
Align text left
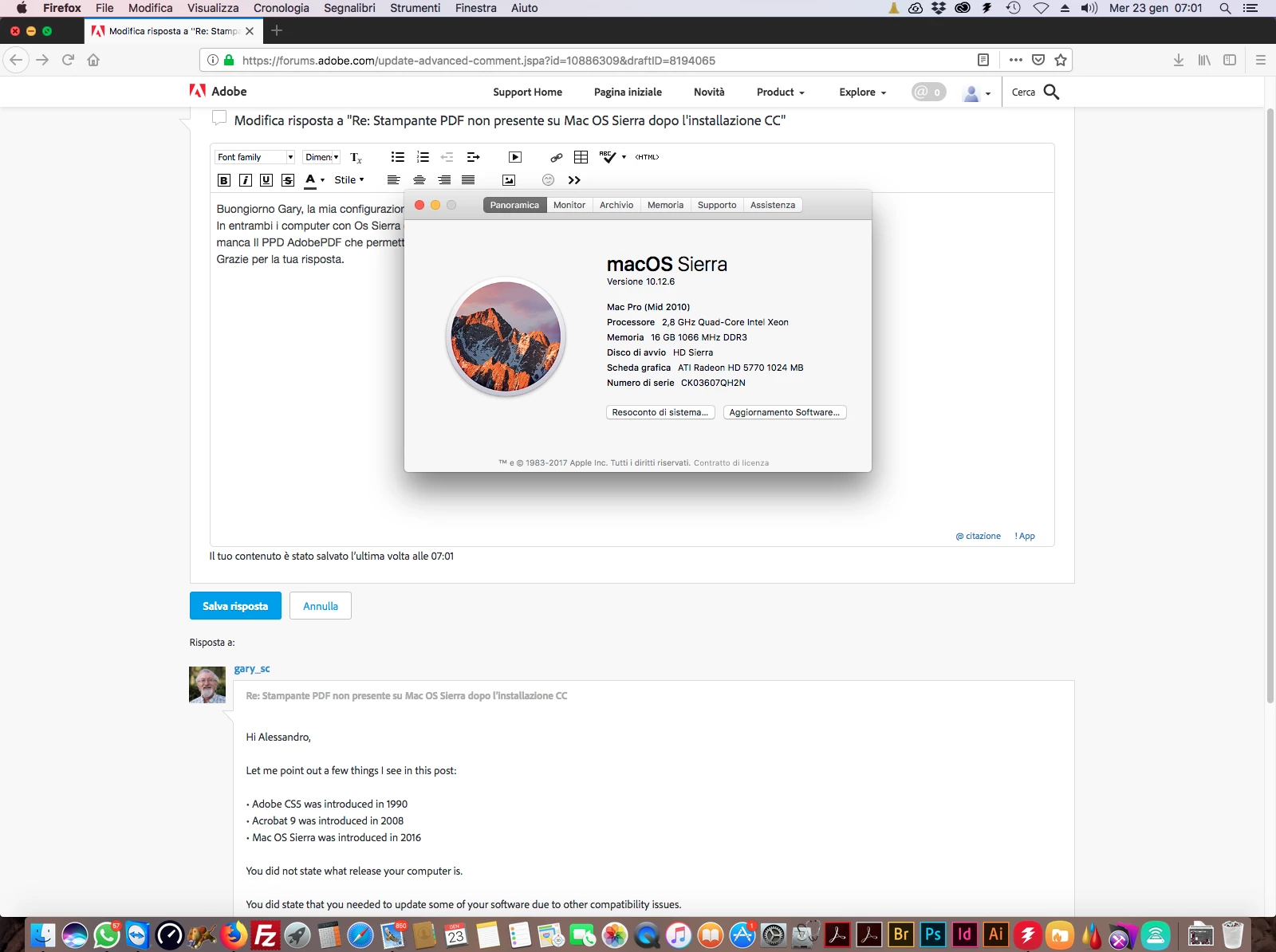393,180
